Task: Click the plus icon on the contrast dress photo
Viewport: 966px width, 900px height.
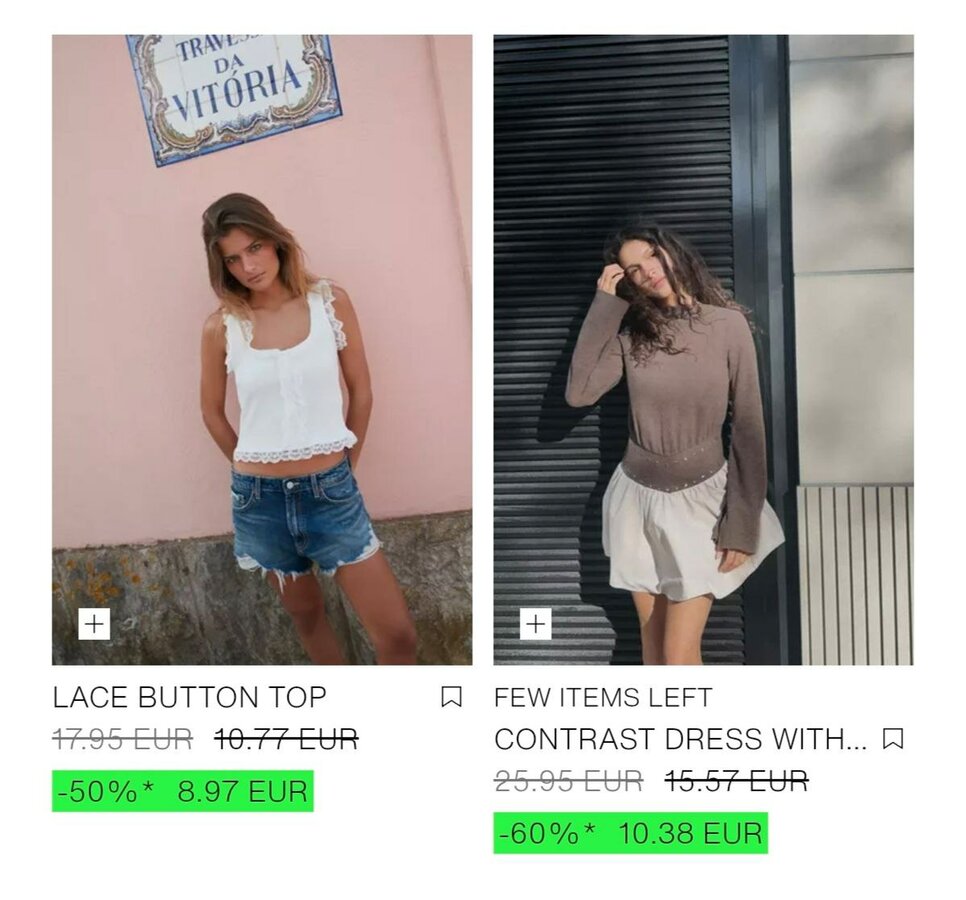Action: [x=535, y=624]
